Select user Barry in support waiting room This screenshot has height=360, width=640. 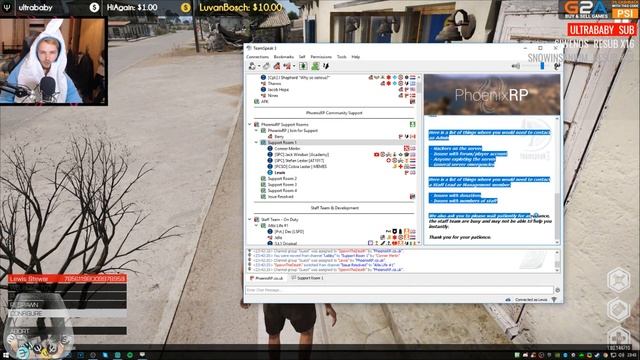pyautogui.click(x=279, y=136)
